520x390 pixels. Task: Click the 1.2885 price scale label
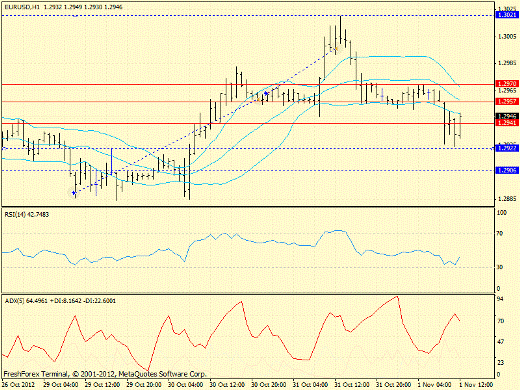pos(507,199)
